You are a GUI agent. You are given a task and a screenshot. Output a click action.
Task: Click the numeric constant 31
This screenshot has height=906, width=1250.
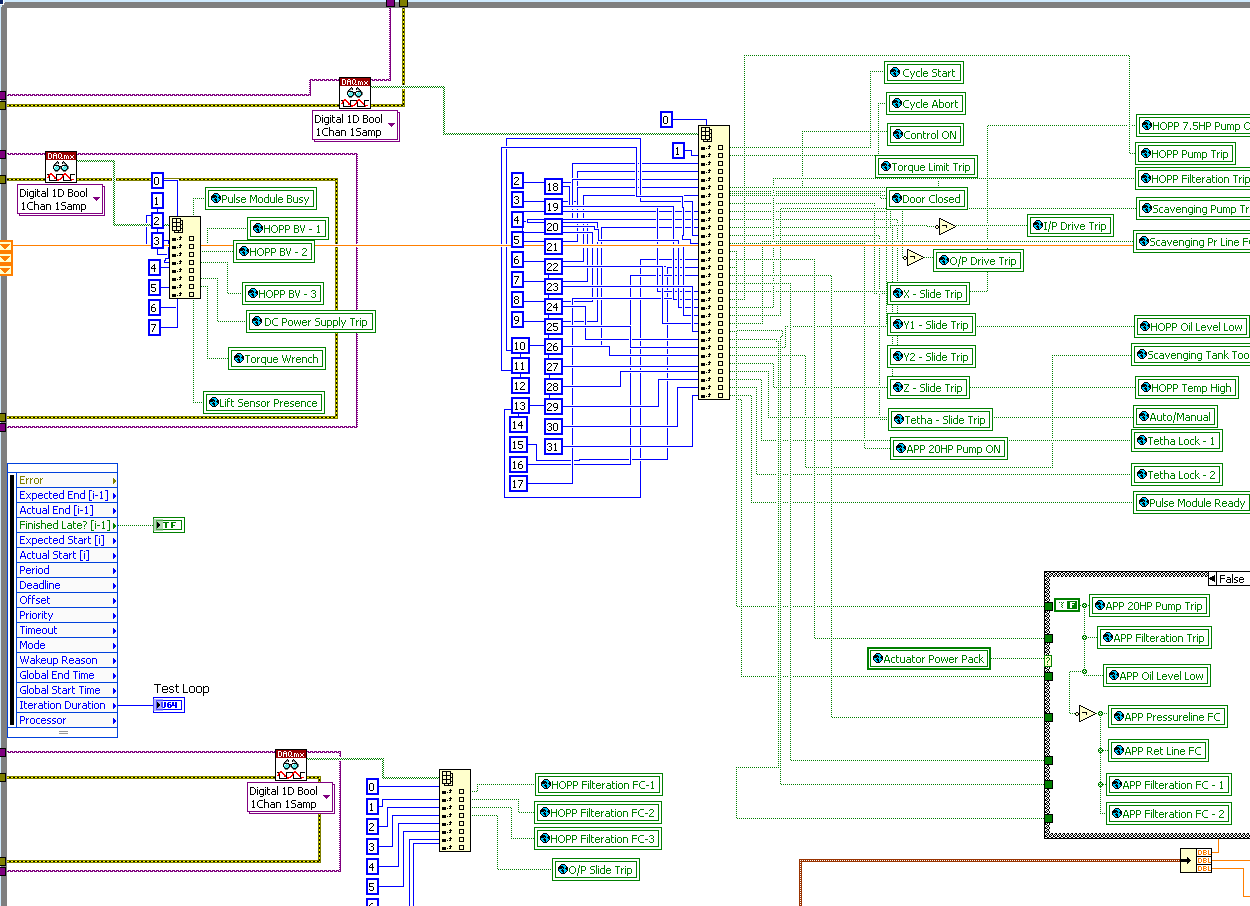553,447
